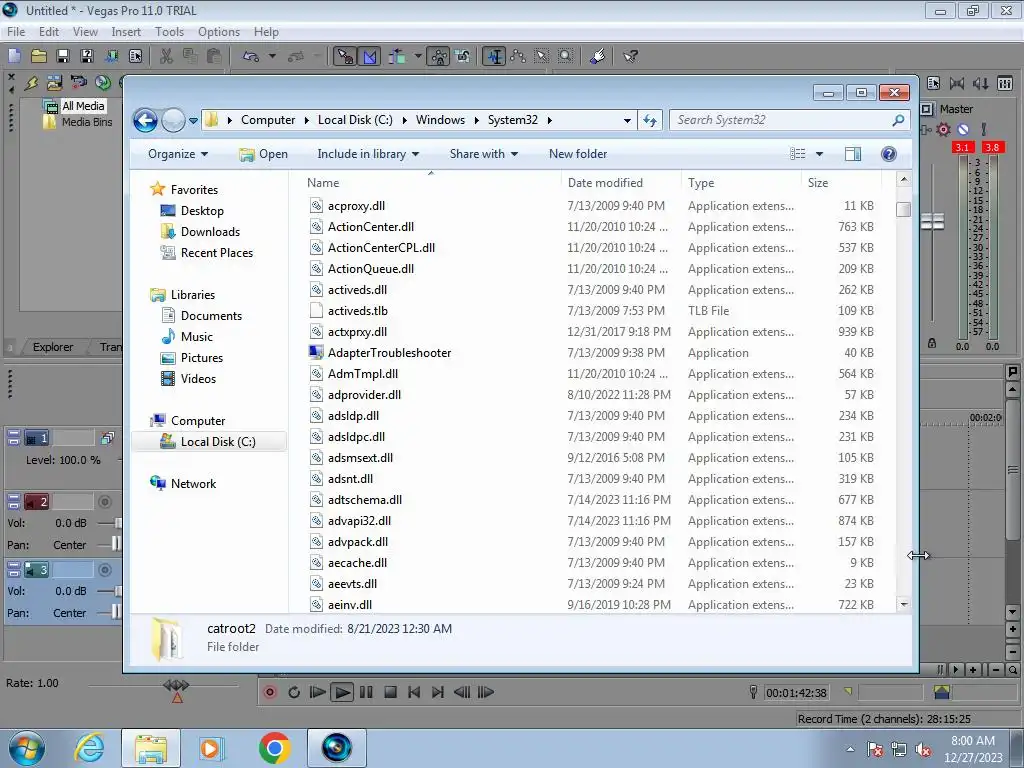Toggle the Enable Snapping icon in Vegas toolbar
1024x768 pixels.
coord(344,56)
